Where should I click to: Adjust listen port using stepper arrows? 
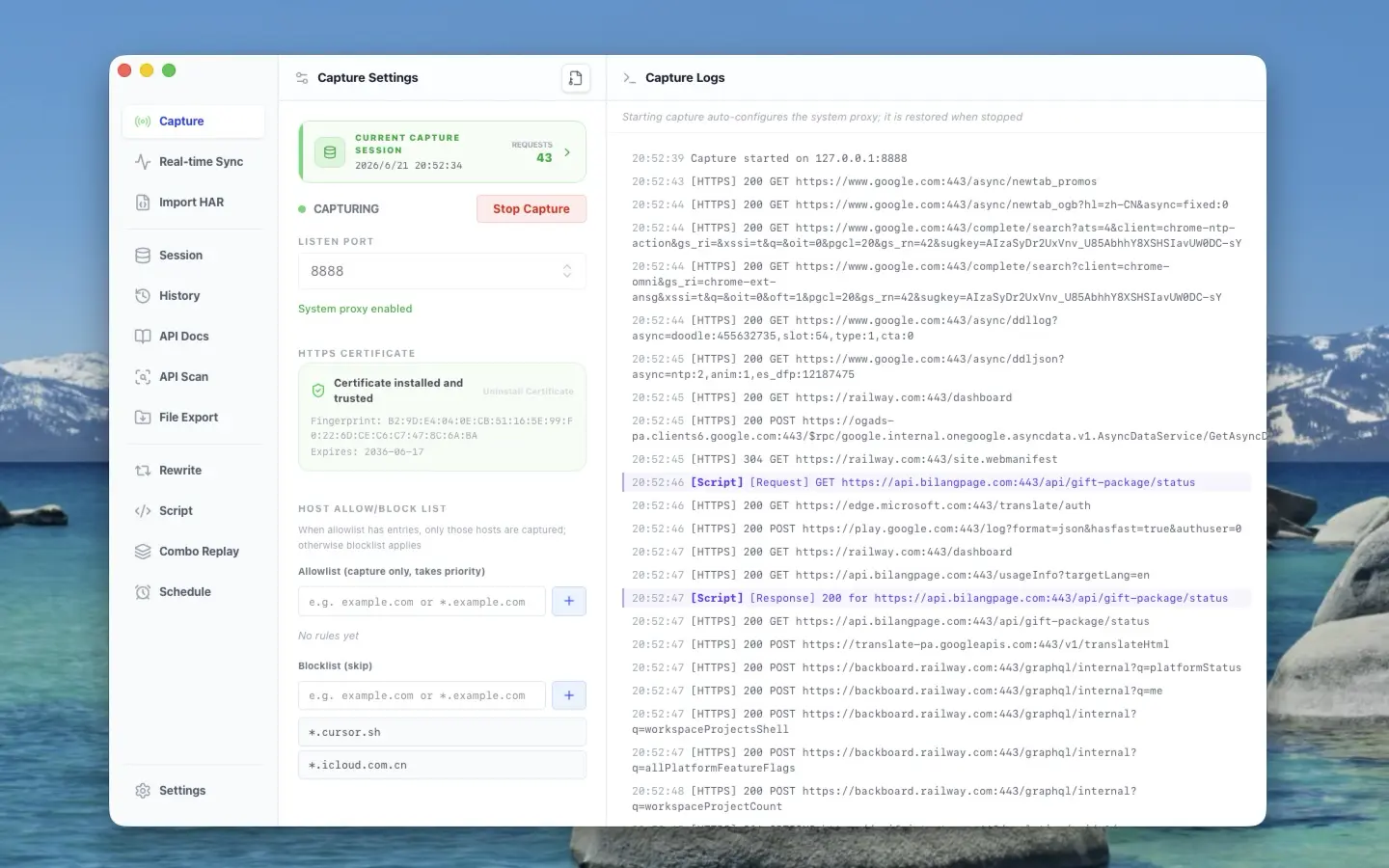[567, 272]
